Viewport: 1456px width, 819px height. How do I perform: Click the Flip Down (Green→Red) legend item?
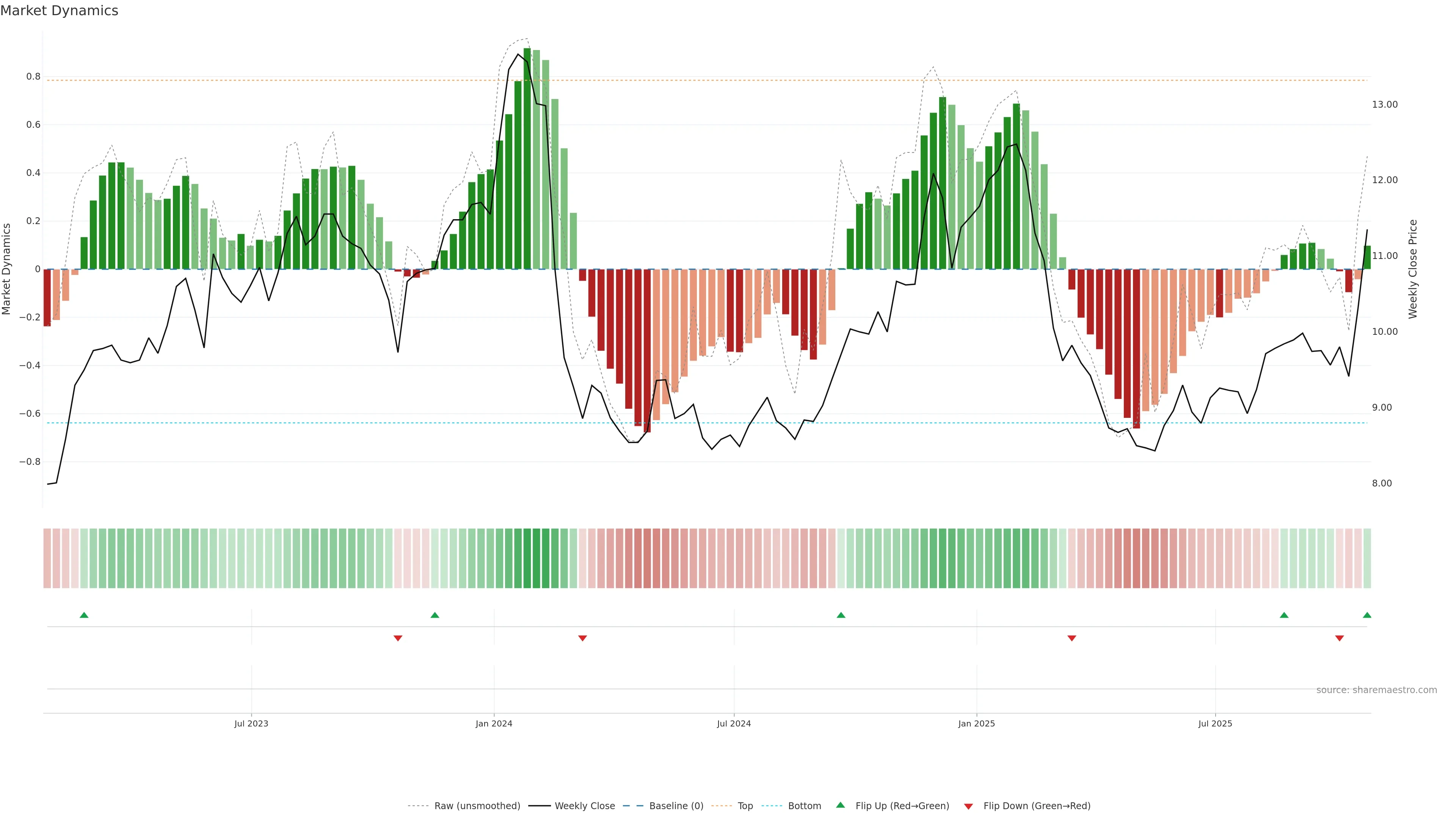click(x=1037, y=806)
